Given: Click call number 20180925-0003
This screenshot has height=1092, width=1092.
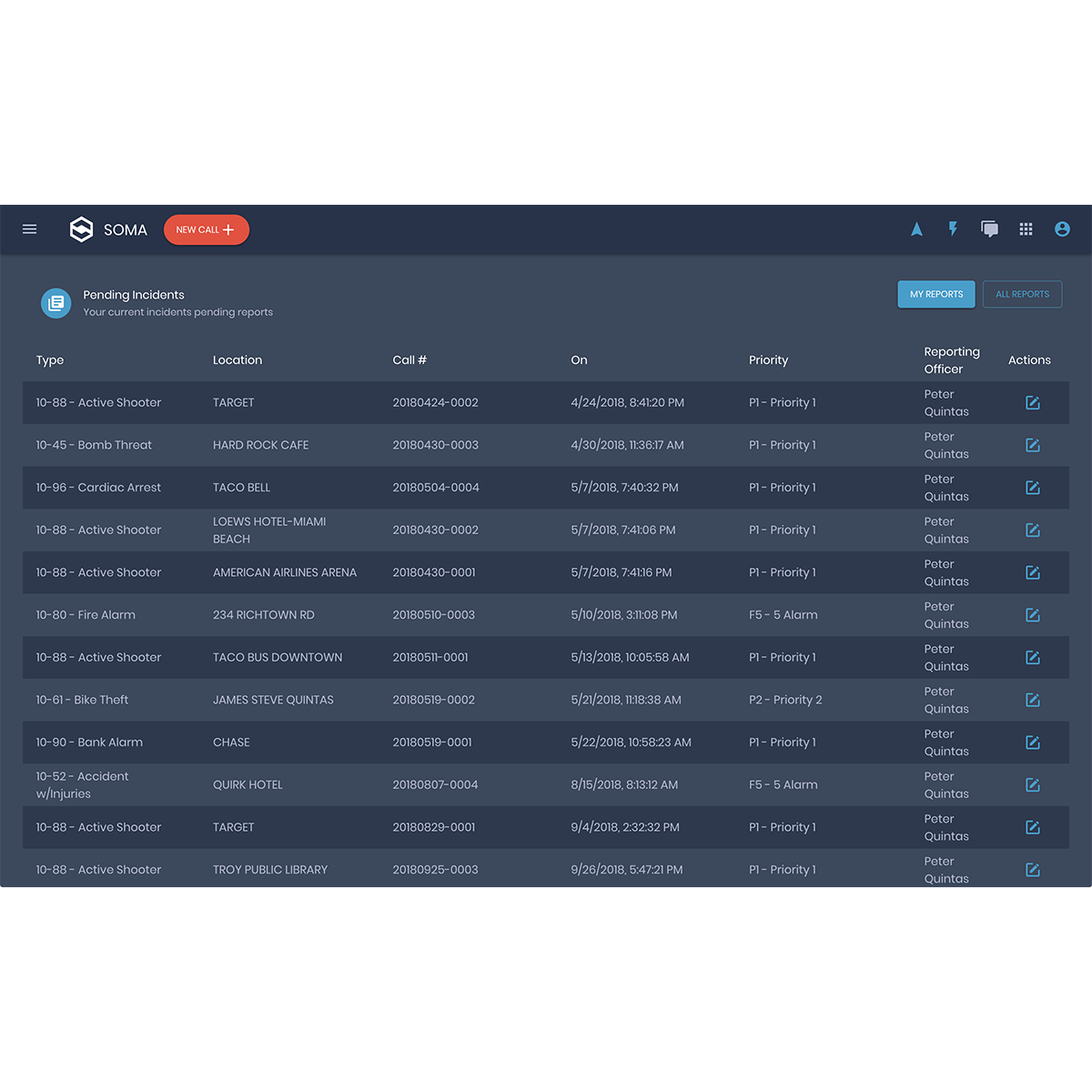Looking at the screenshot, I should tap(435, 870).
